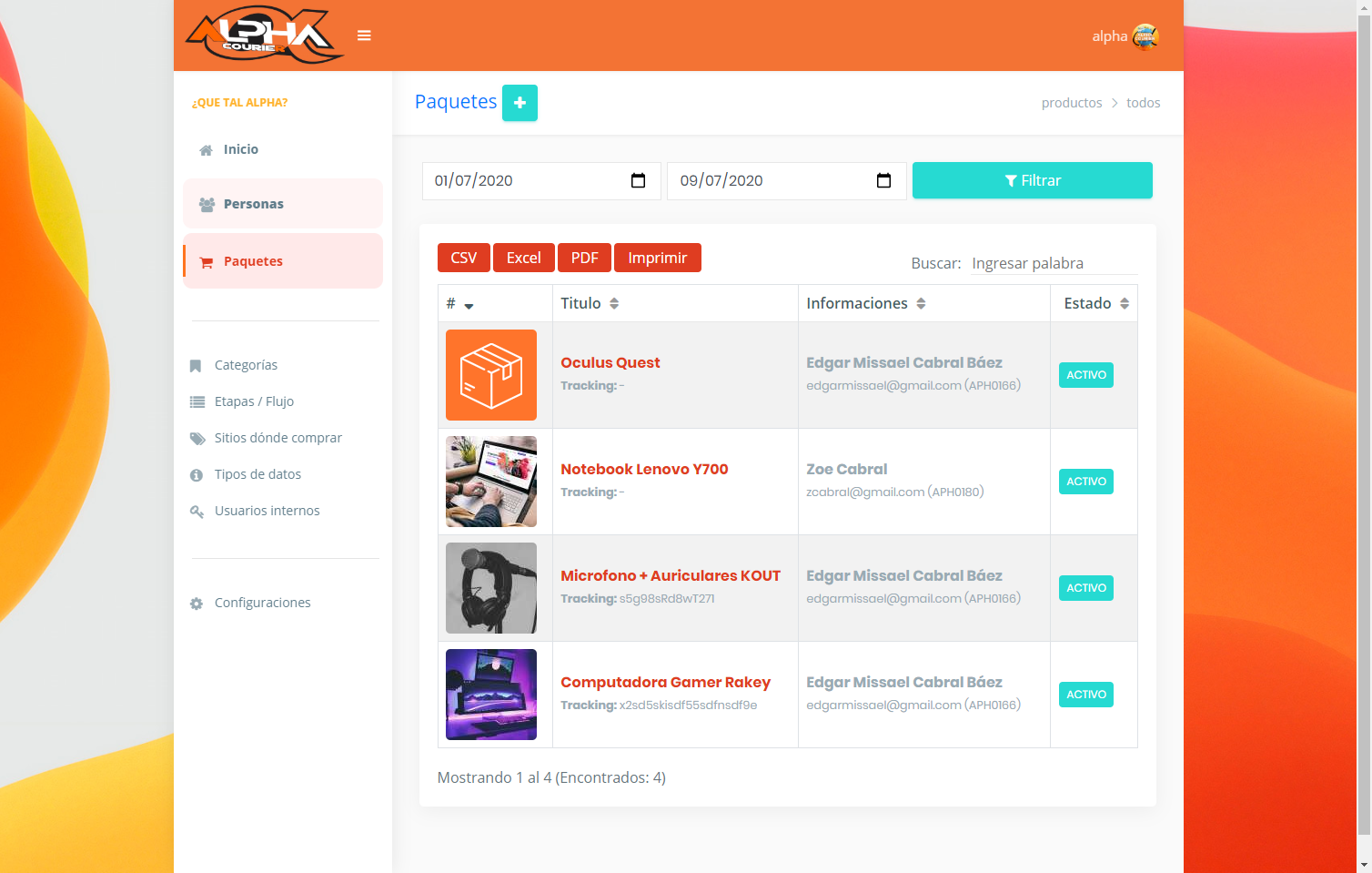Viewport: 1372px width, 873px height.
Task: Sort table by # column arrow
Action: (x=469, y=306)
